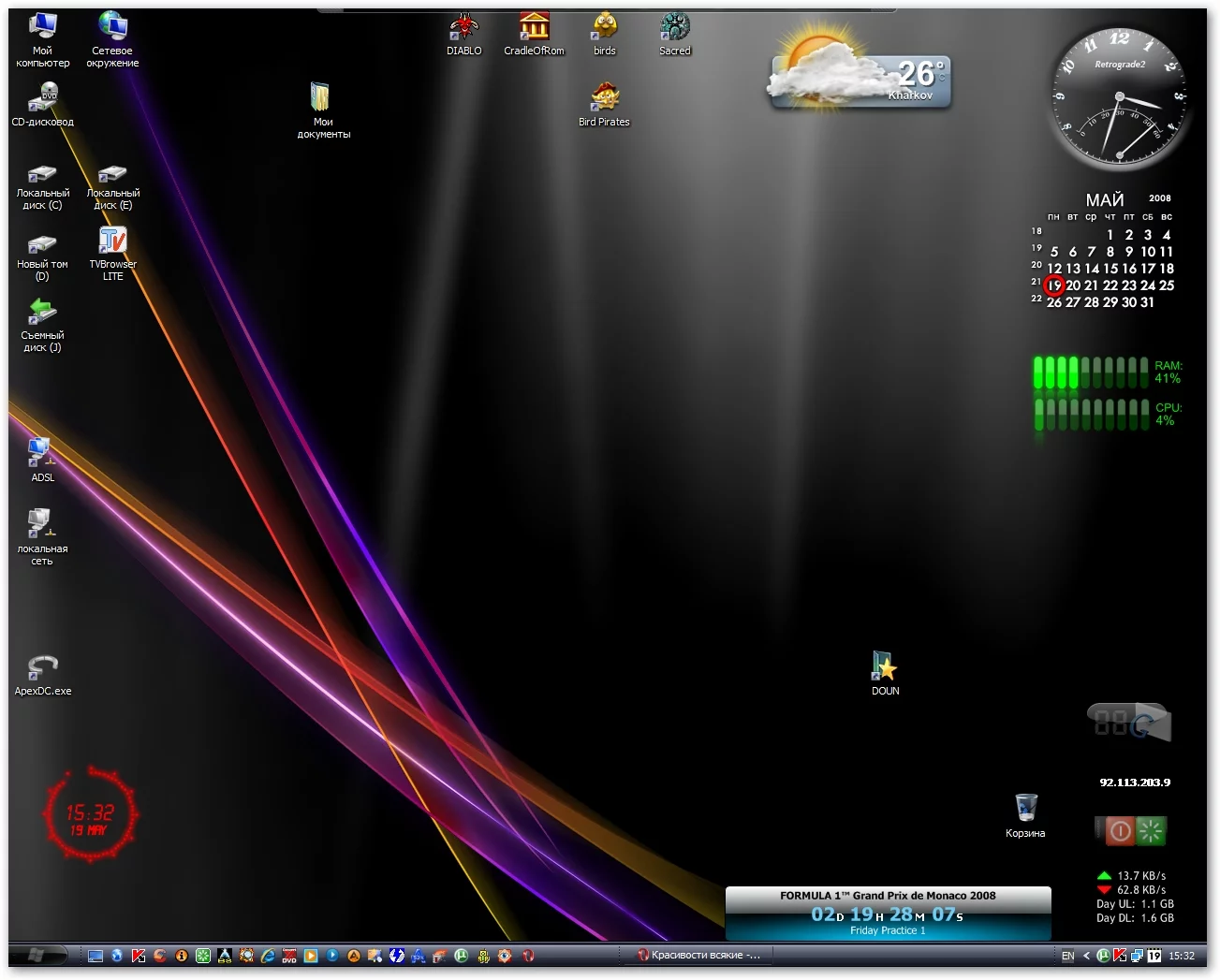
Task: Select May 19 on the calendar widget
Action: point(1054,285)
